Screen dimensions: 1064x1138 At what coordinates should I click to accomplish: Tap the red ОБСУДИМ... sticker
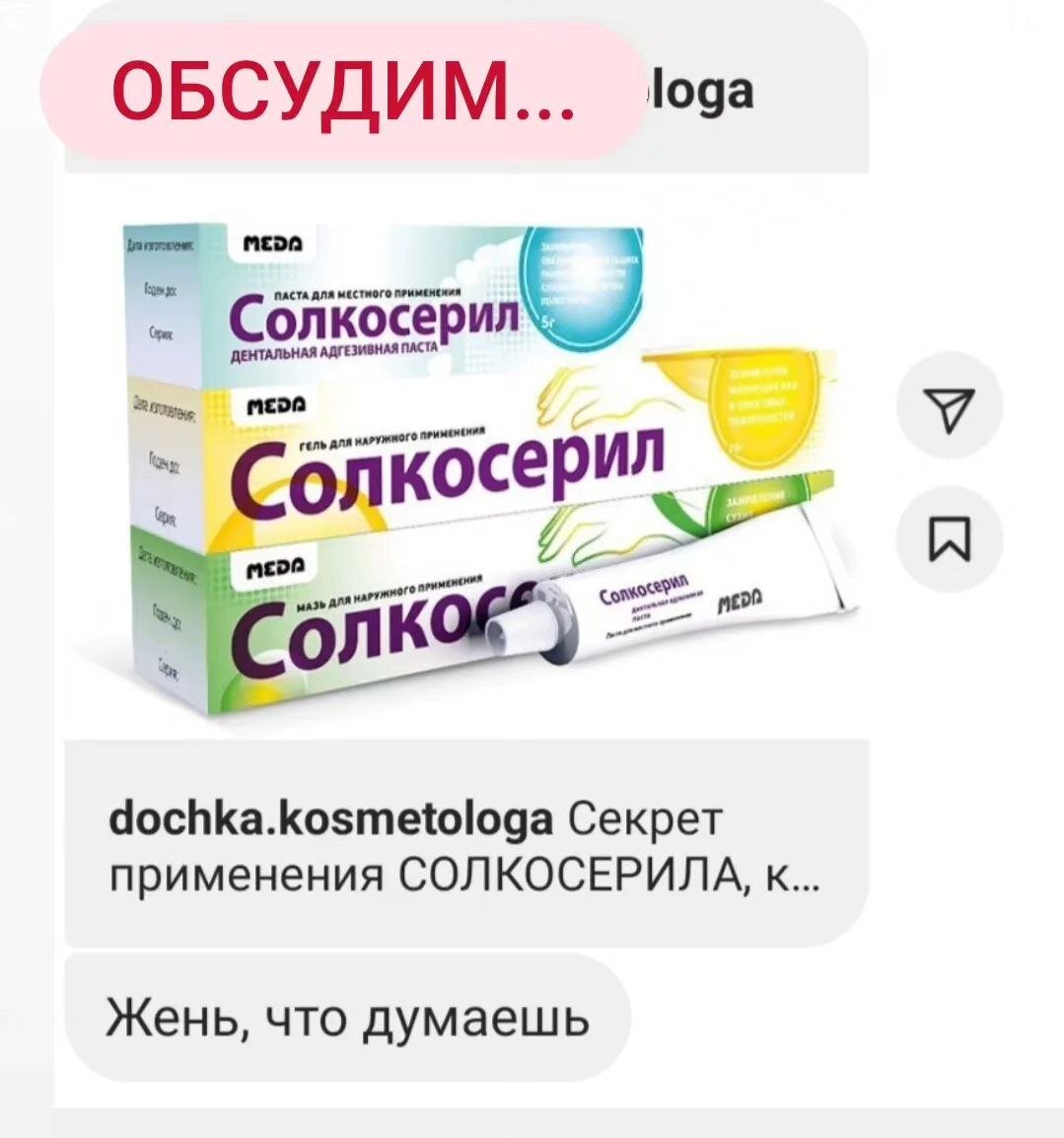coord(342,92)
